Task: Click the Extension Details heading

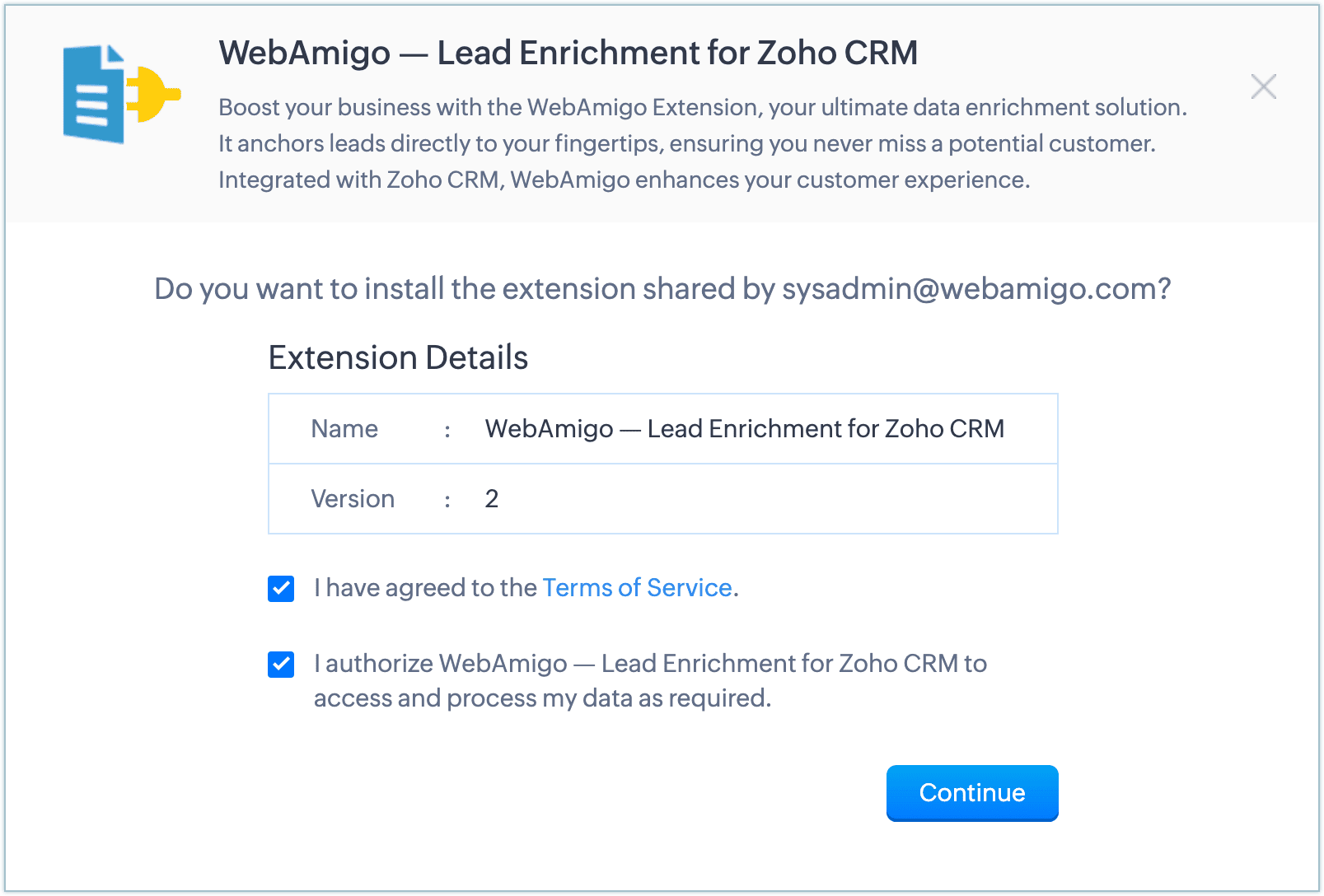Action: click(398, 358)
